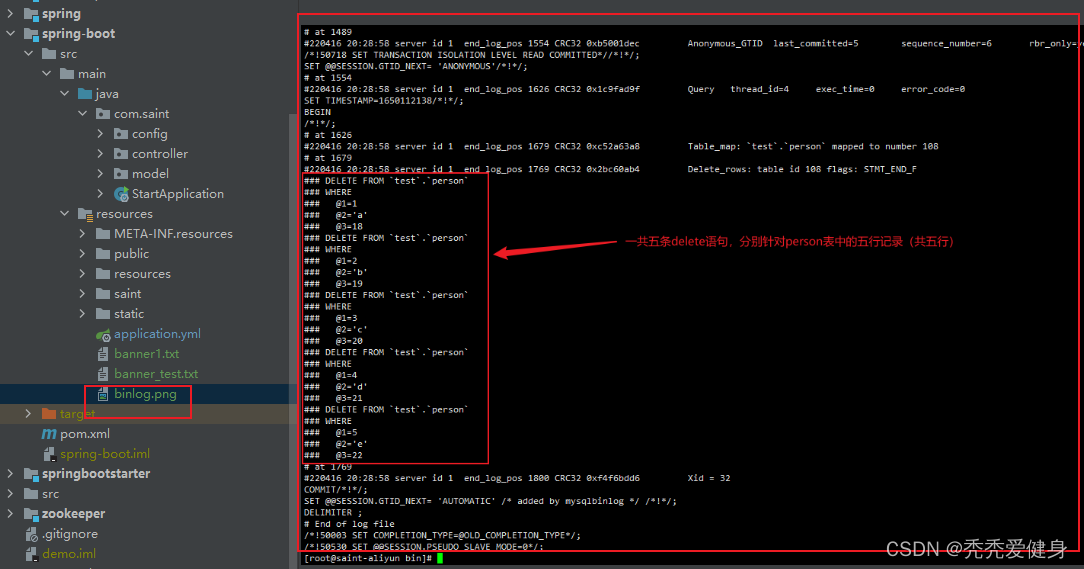Select banner1.txt in the project tree

[147, 354]
